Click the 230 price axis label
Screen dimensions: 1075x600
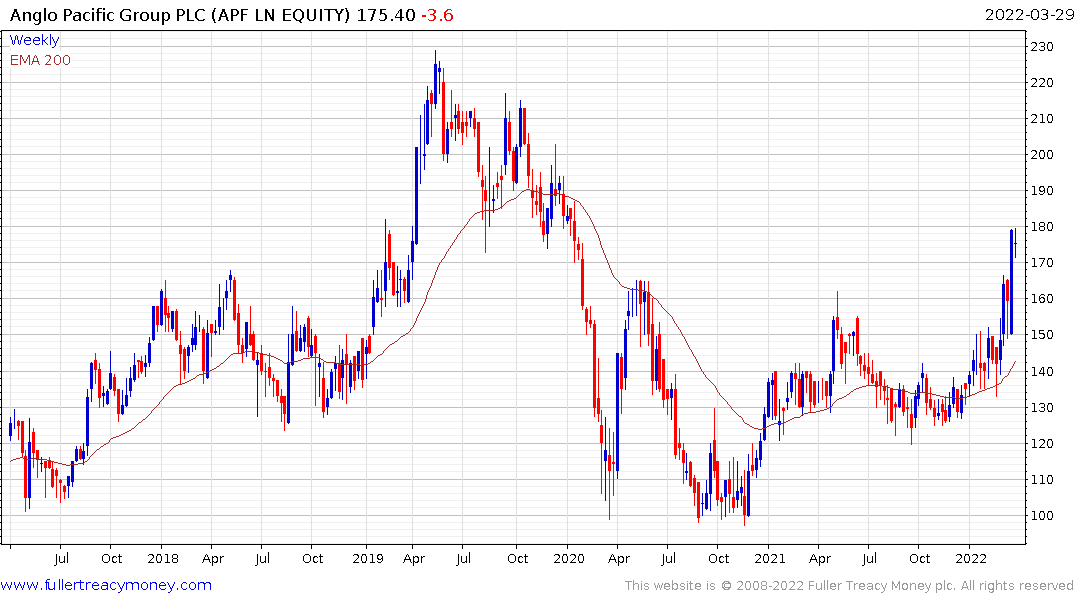(1042, 47)
